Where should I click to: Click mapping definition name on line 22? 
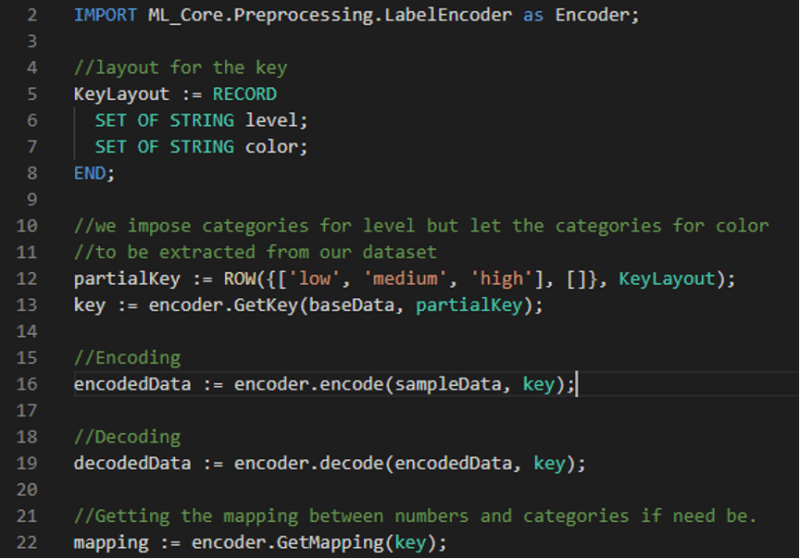point(111,543)
